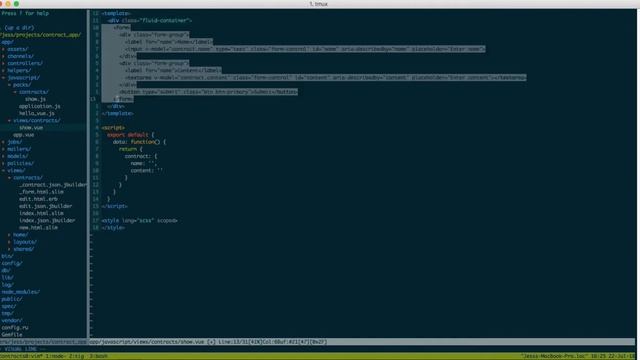Image resolution: width=640 pixels, height=360 pixels.
Task: Expand the models/ folder arrow
Action: click(3, 156)
